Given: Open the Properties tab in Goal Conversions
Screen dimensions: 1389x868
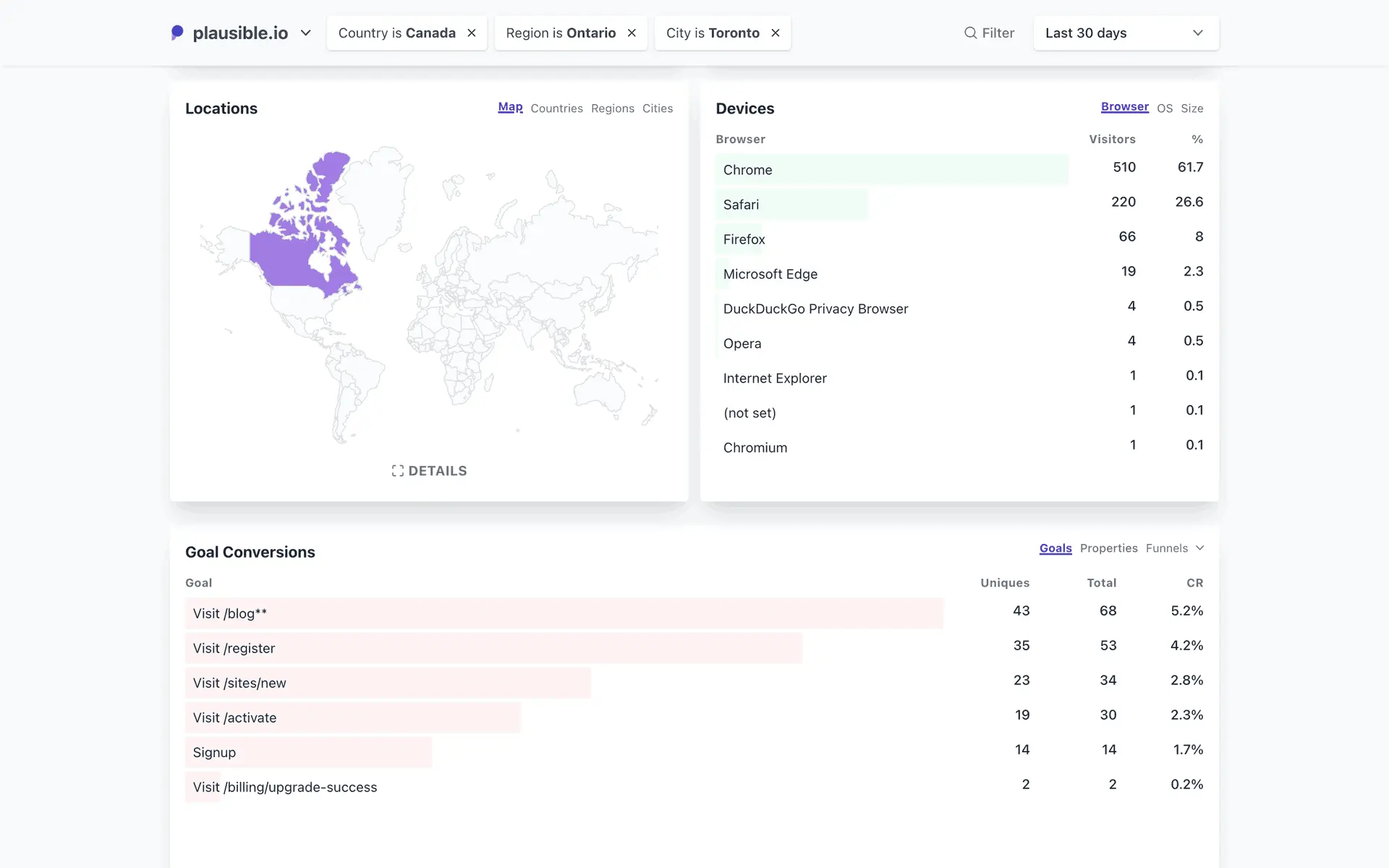Looking at the screenshot, I should [x=1108, y=548].
